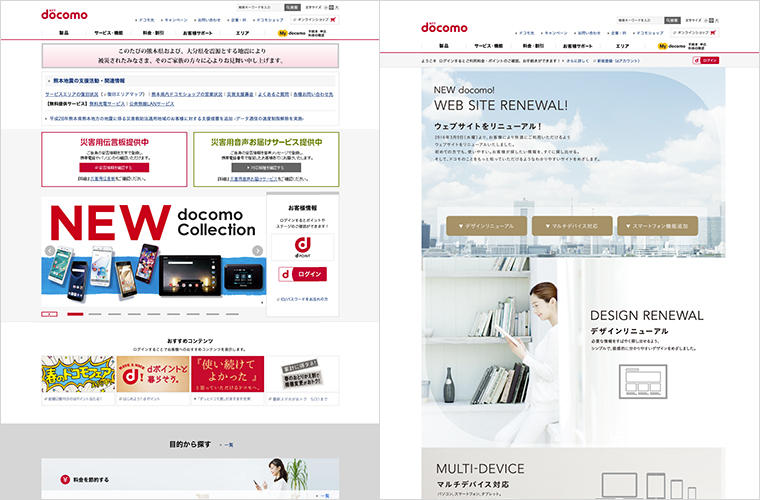Click the yellow My docomo badge on the right page
Viewport: 760px width, 500px height.
pos(663,46)
